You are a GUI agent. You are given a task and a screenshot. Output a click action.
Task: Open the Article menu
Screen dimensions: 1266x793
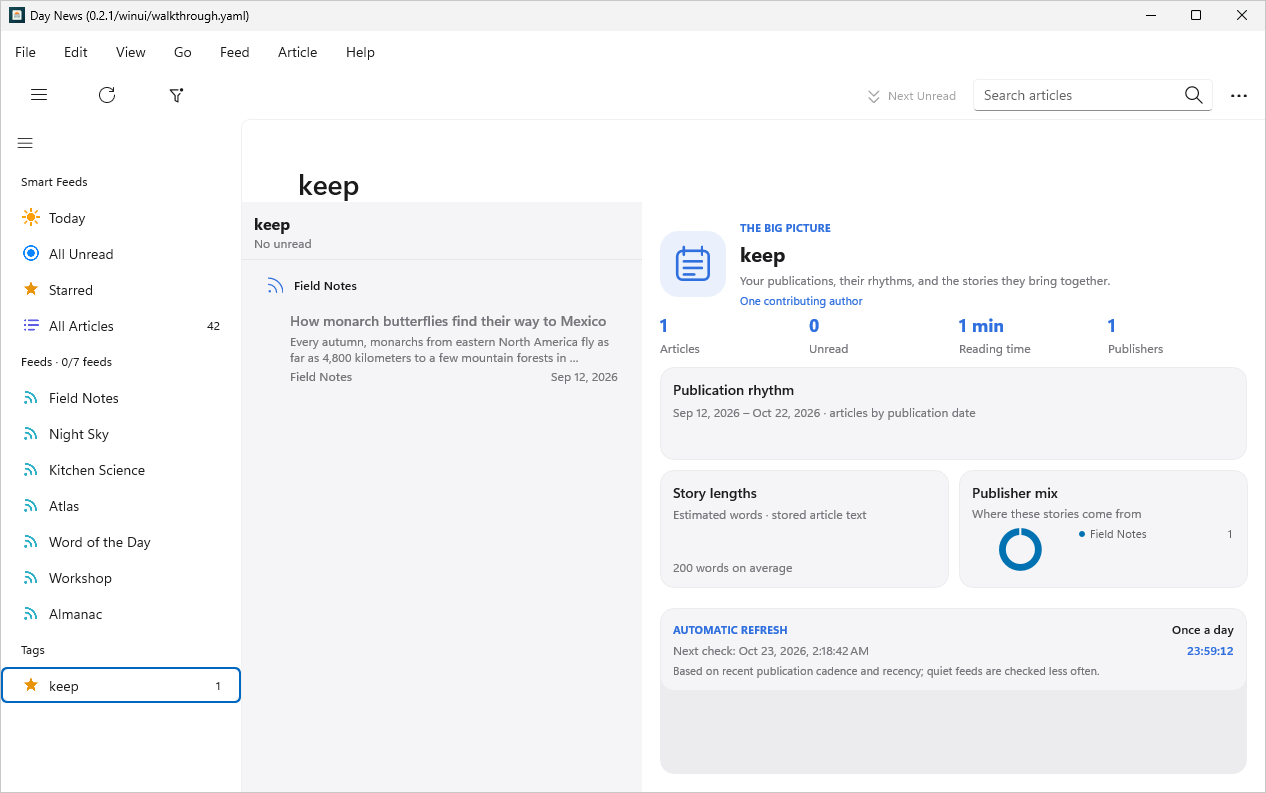298,52
